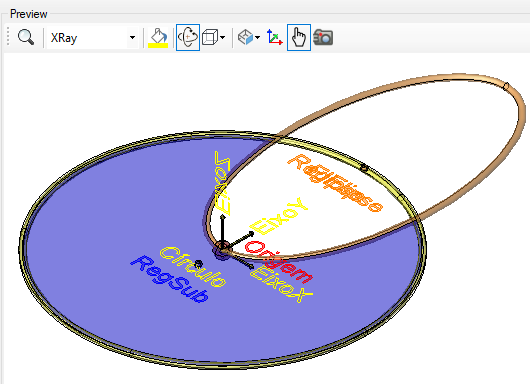Toggle the hand pick selection tool
Image resolution: width=530 pixels, height=384 pixels.
point(299,38)
